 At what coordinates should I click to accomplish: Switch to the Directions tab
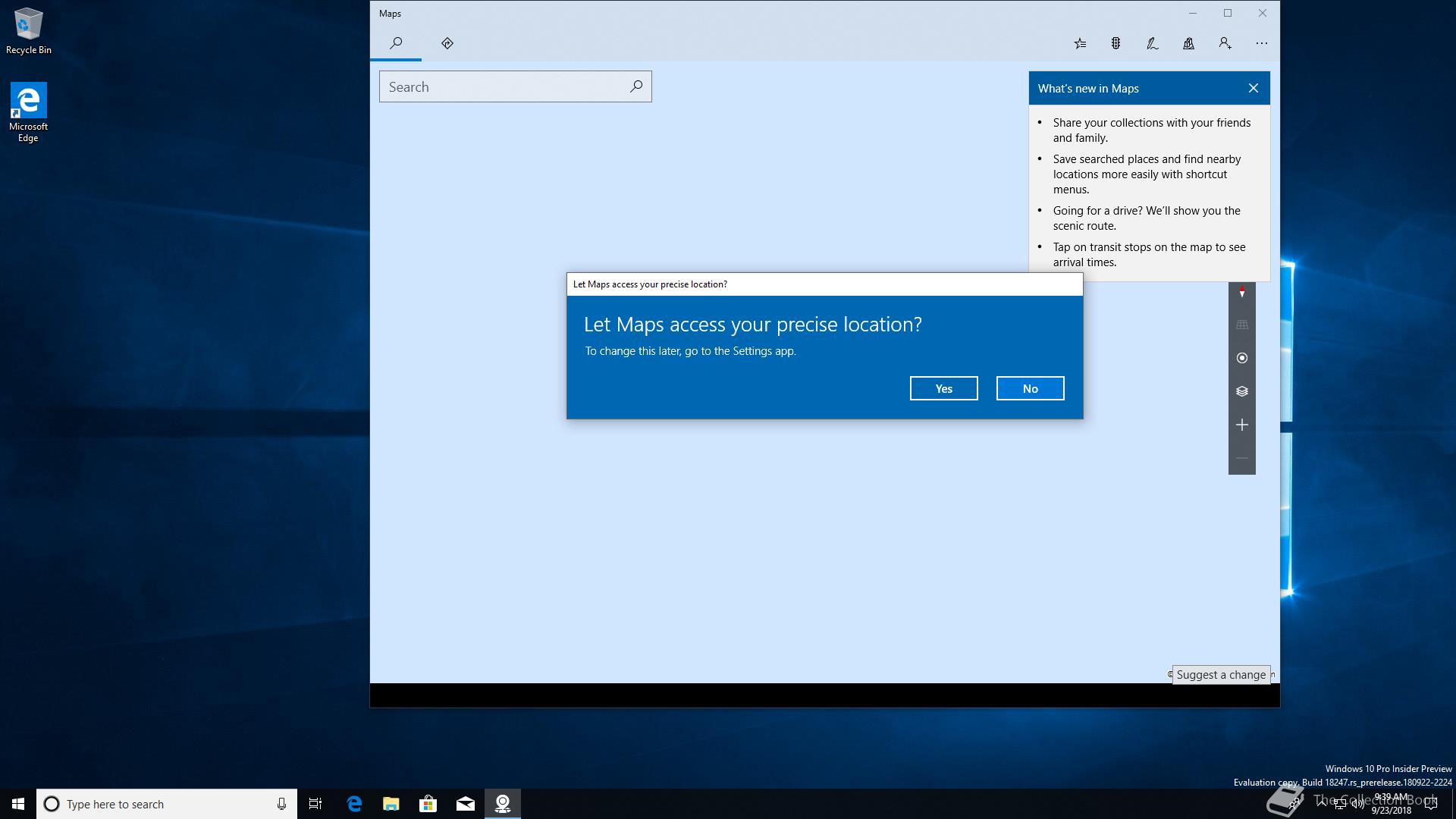pyautogui.click(x=447, y=43)
